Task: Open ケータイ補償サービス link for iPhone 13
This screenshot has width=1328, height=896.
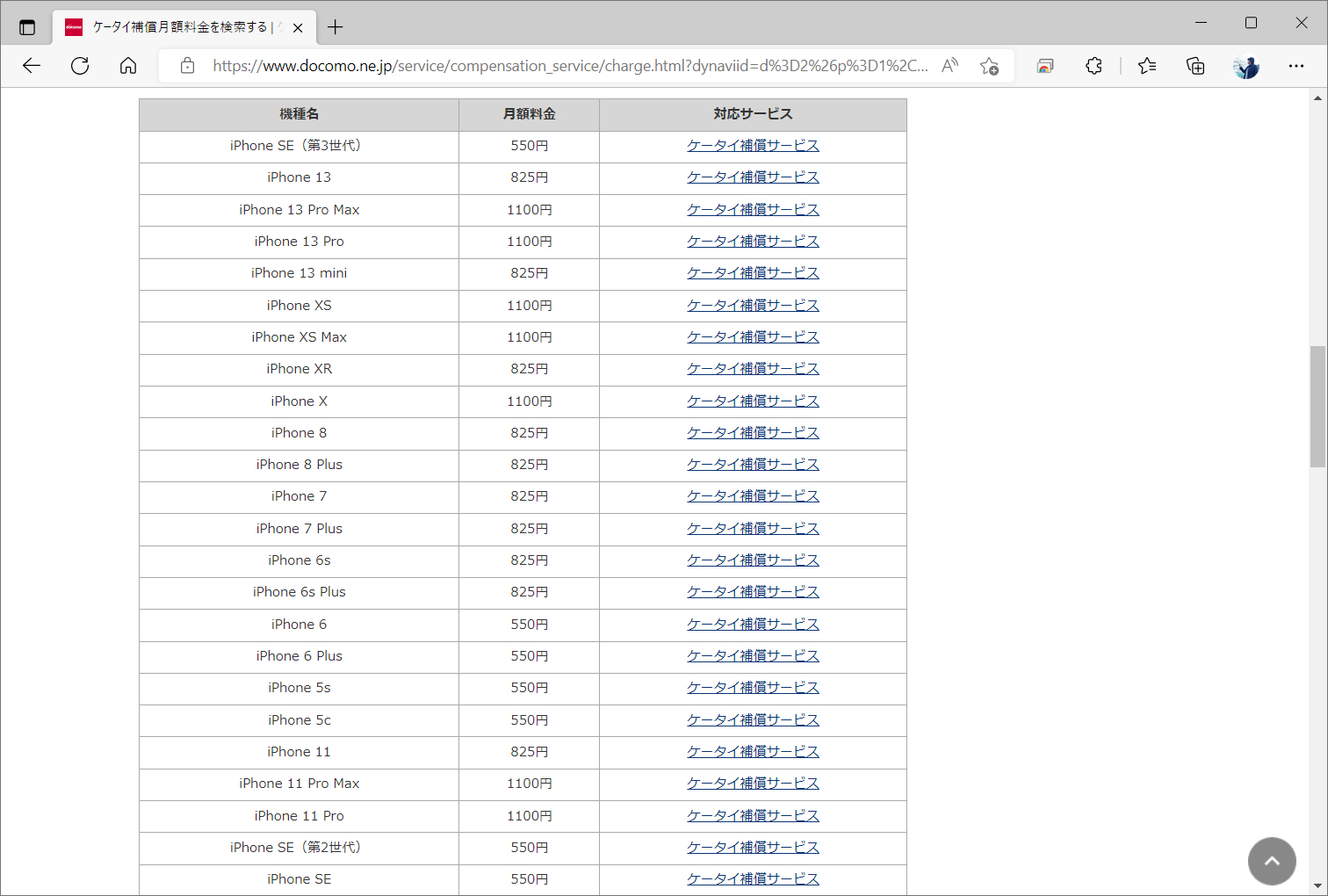Action: tap(753, 177)
